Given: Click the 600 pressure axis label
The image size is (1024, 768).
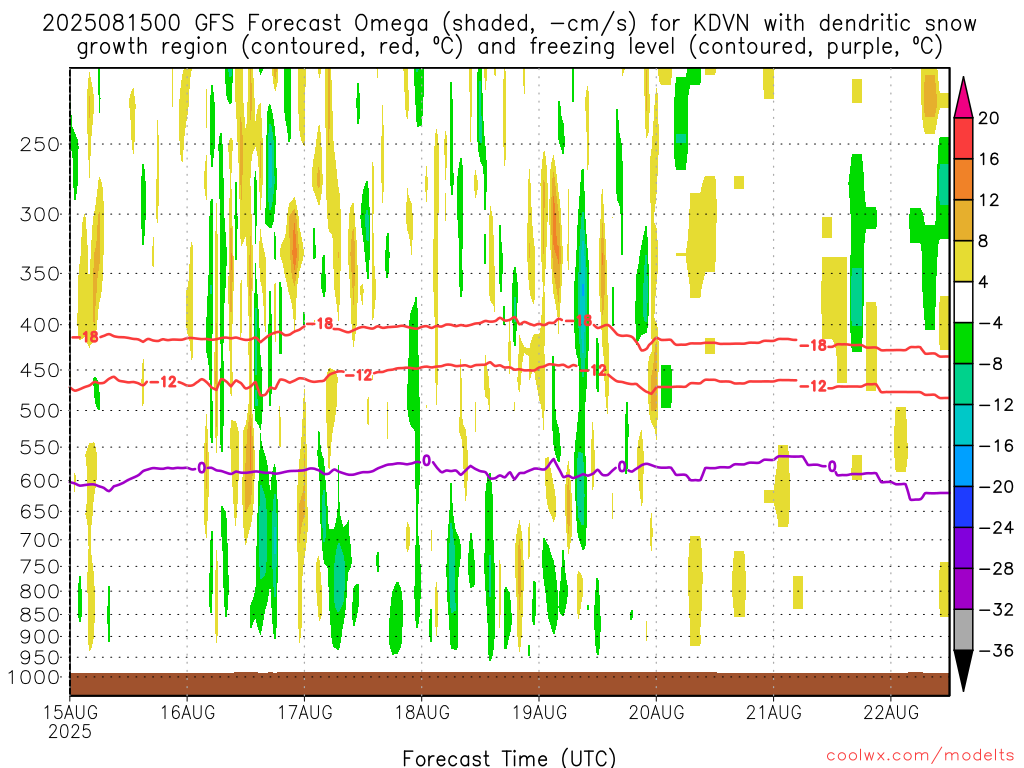Looking at the screenshot, I should click(40, 481).
